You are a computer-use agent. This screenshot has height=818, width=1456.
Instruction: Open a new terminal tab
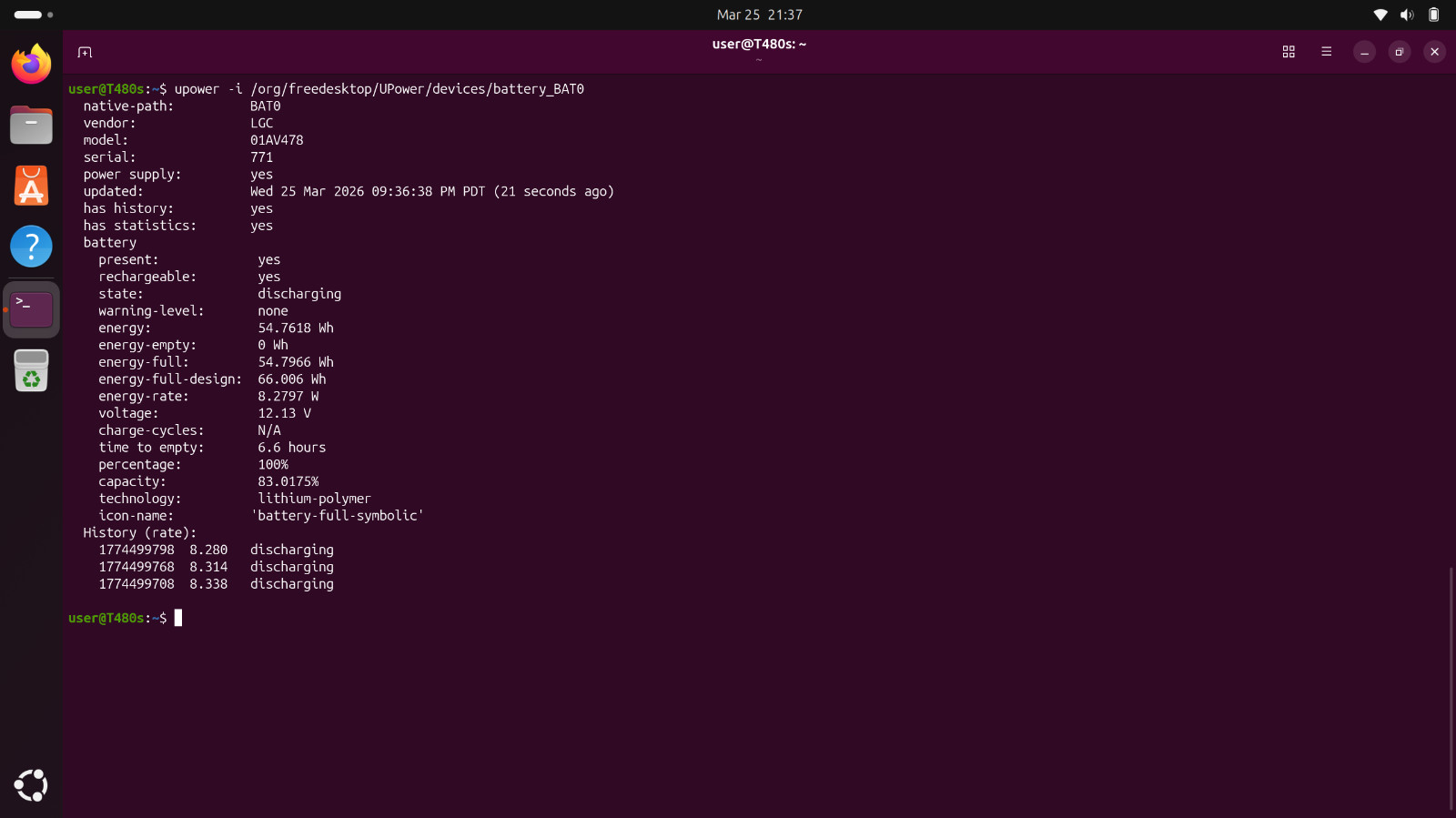point(85,52)
